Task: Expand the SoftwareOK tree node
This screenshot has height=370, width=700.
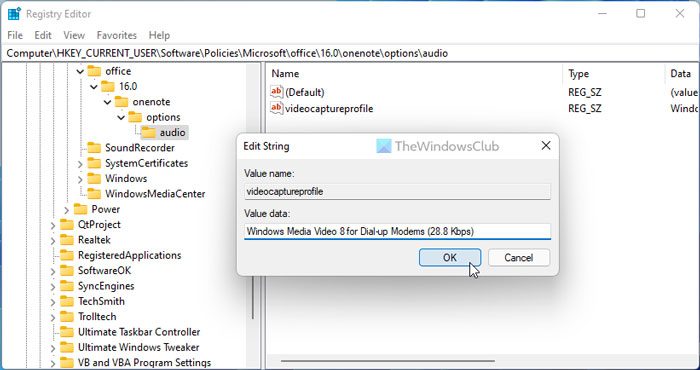Action: click(x=53, y=271)
